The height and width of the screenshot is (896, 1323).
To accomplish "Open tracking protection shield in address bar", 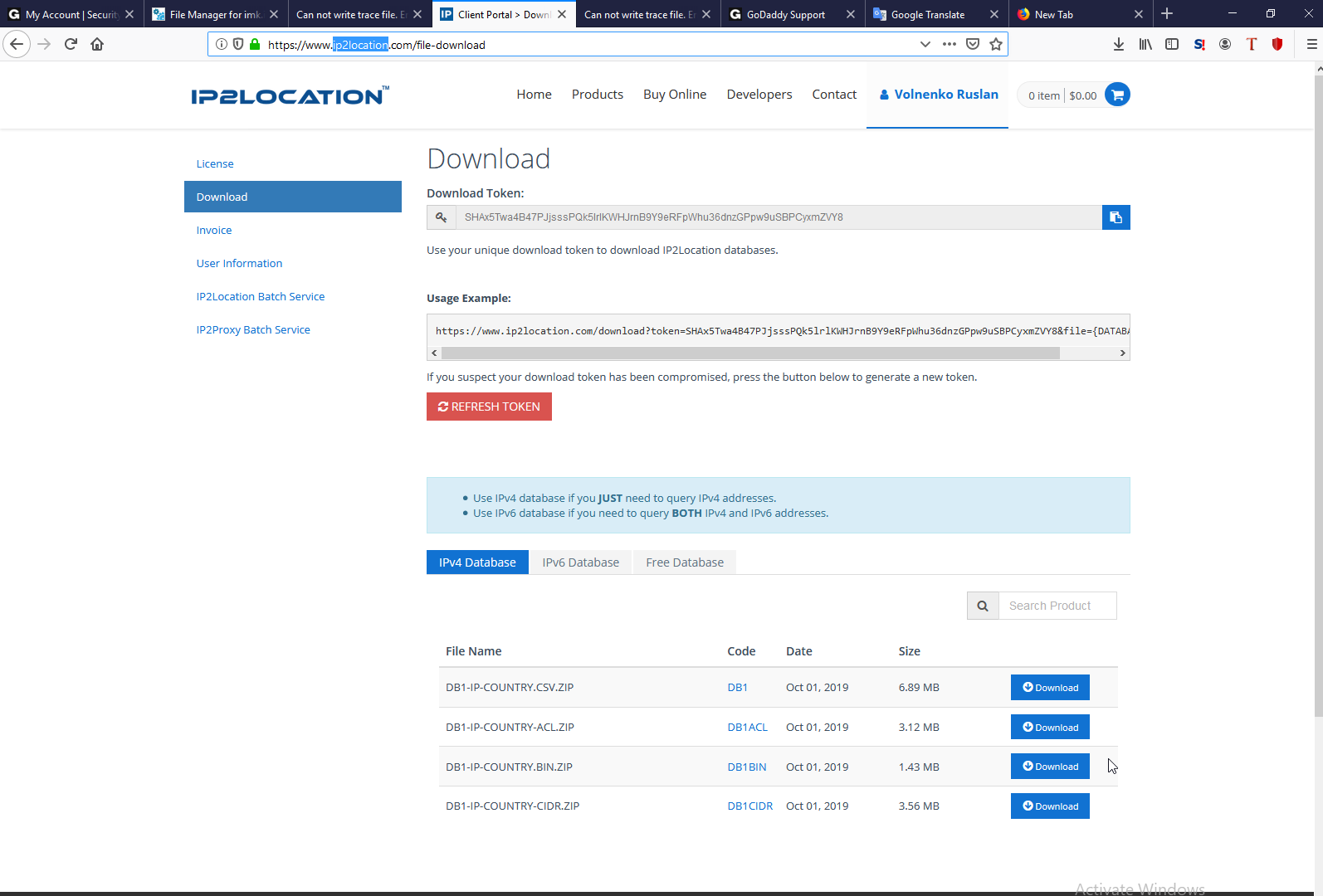I will [x=238, y=44].
